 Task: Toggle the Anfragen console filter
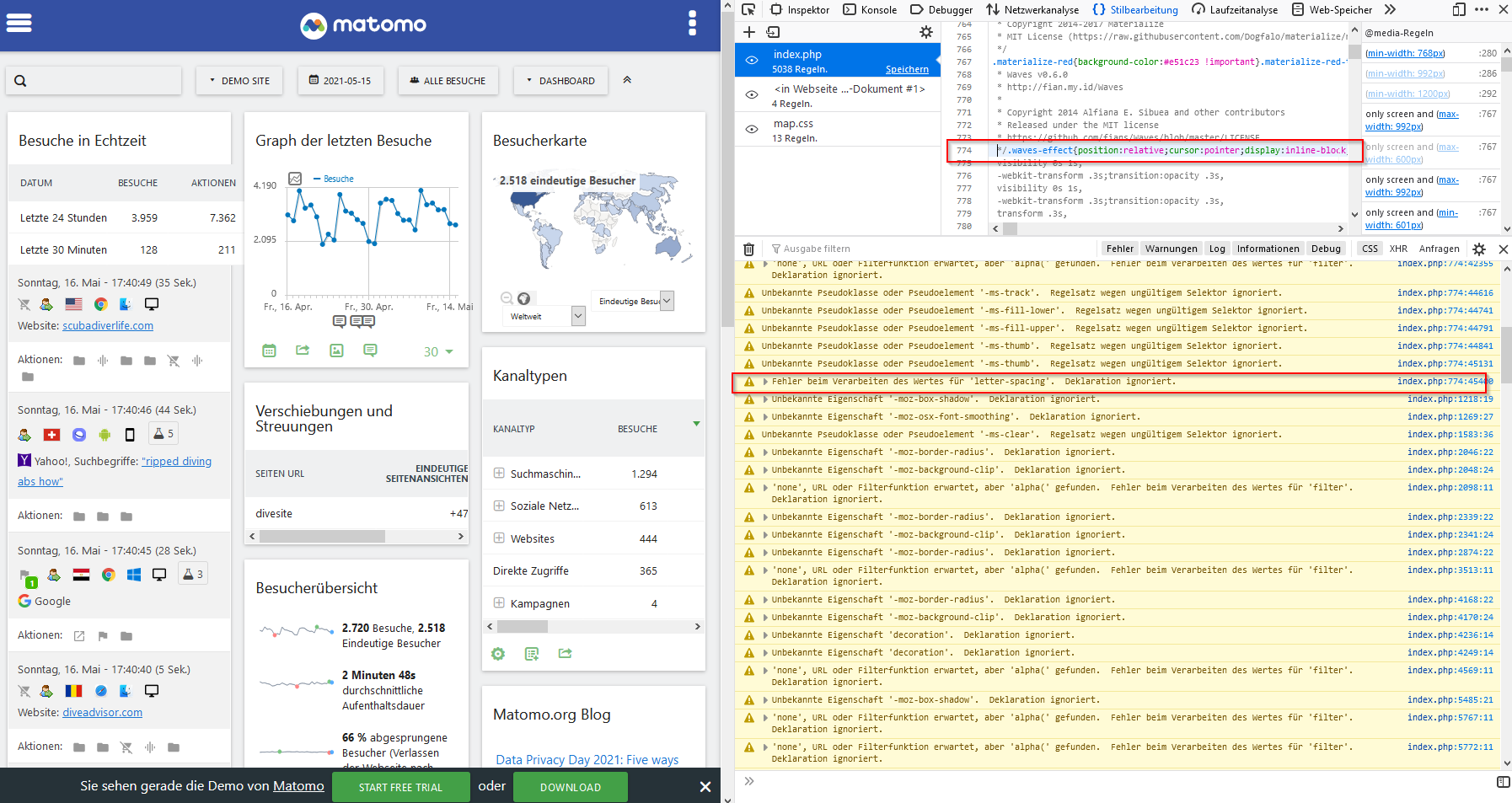tap(1439, 249)
